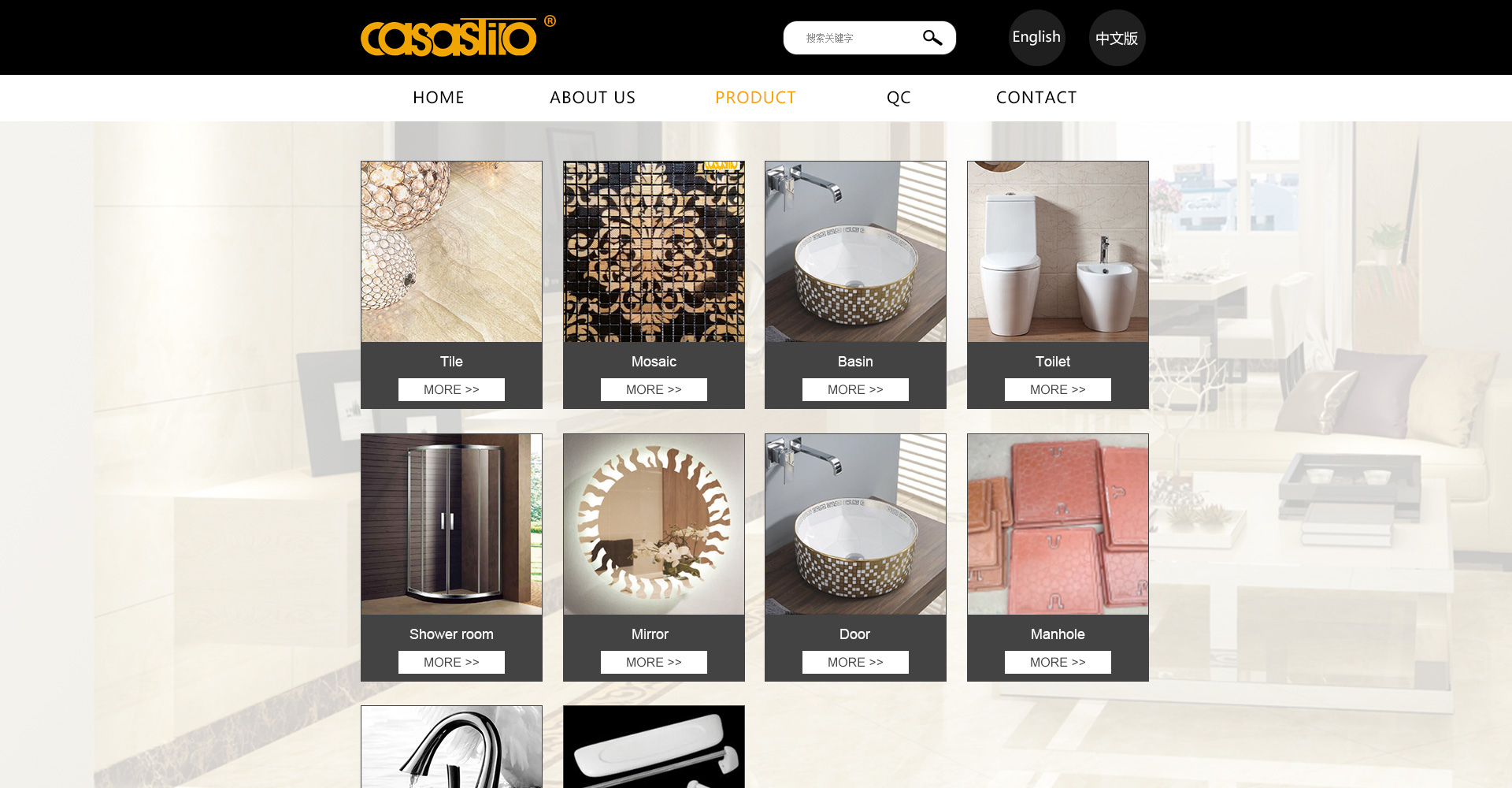Click the Mosaic pattern thumbnail image
The width and height of the screenshot is (1512, 788).
[654, 251]
